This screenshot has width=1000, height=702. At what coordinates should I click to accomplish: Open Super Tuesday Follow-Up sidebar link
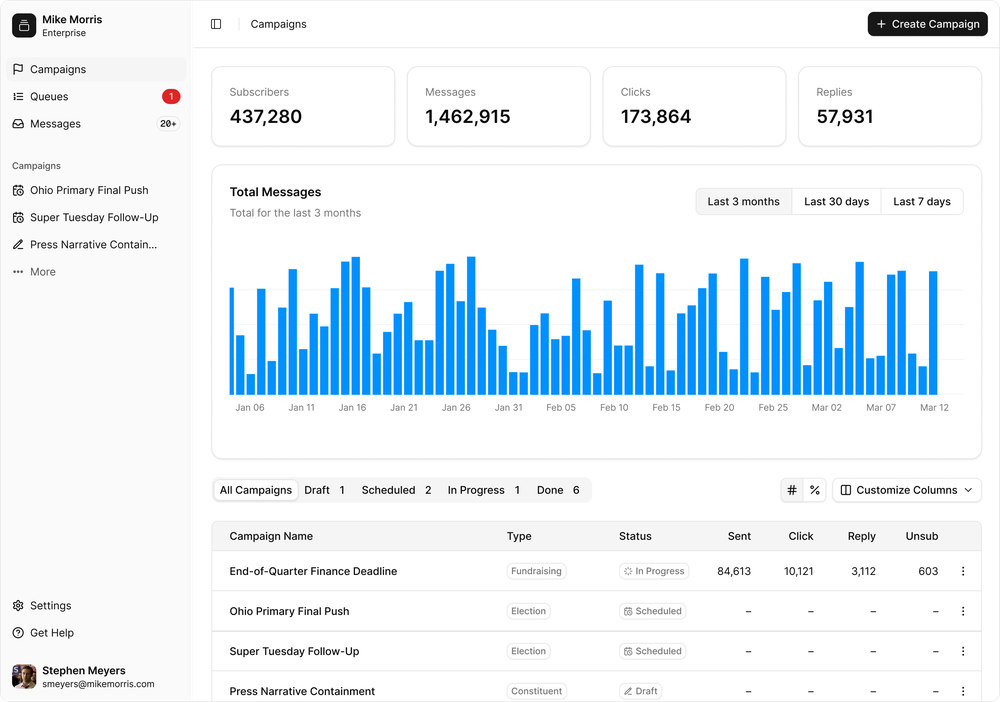pos(96,217)
